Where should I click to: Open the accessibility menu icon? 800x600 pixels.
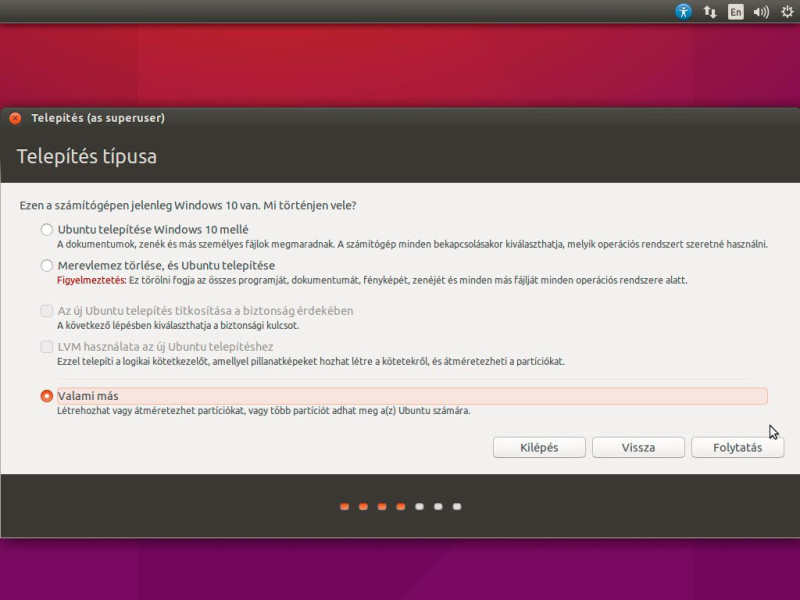click(x=683, y=11)
